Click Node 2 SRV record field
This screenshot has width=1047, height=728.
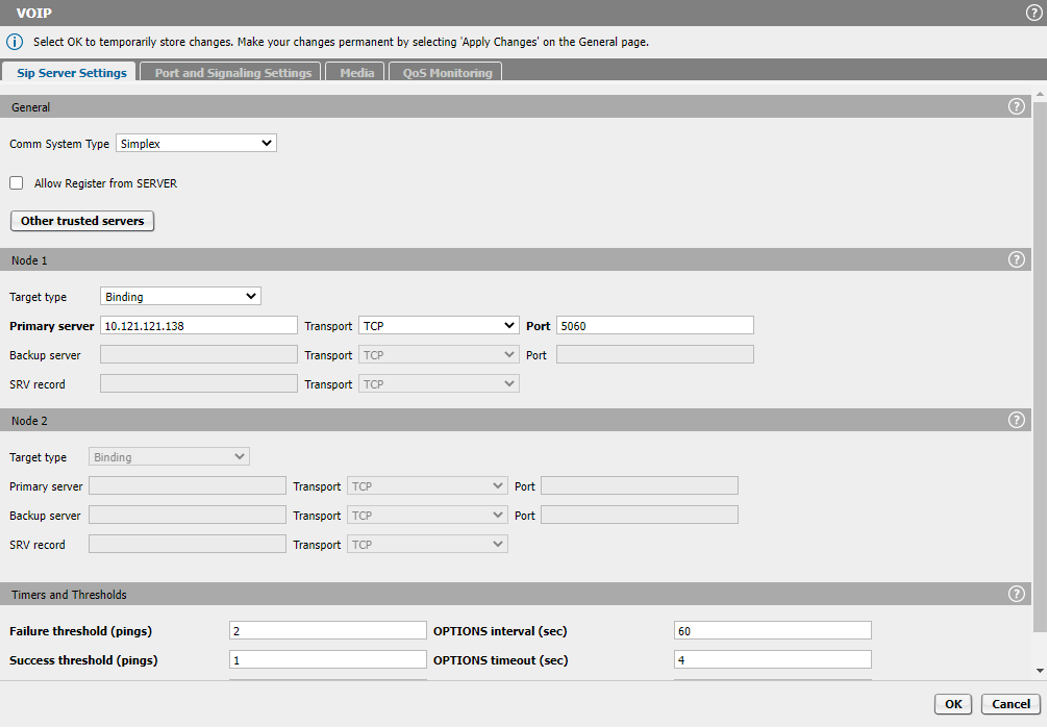pos(188,544)
